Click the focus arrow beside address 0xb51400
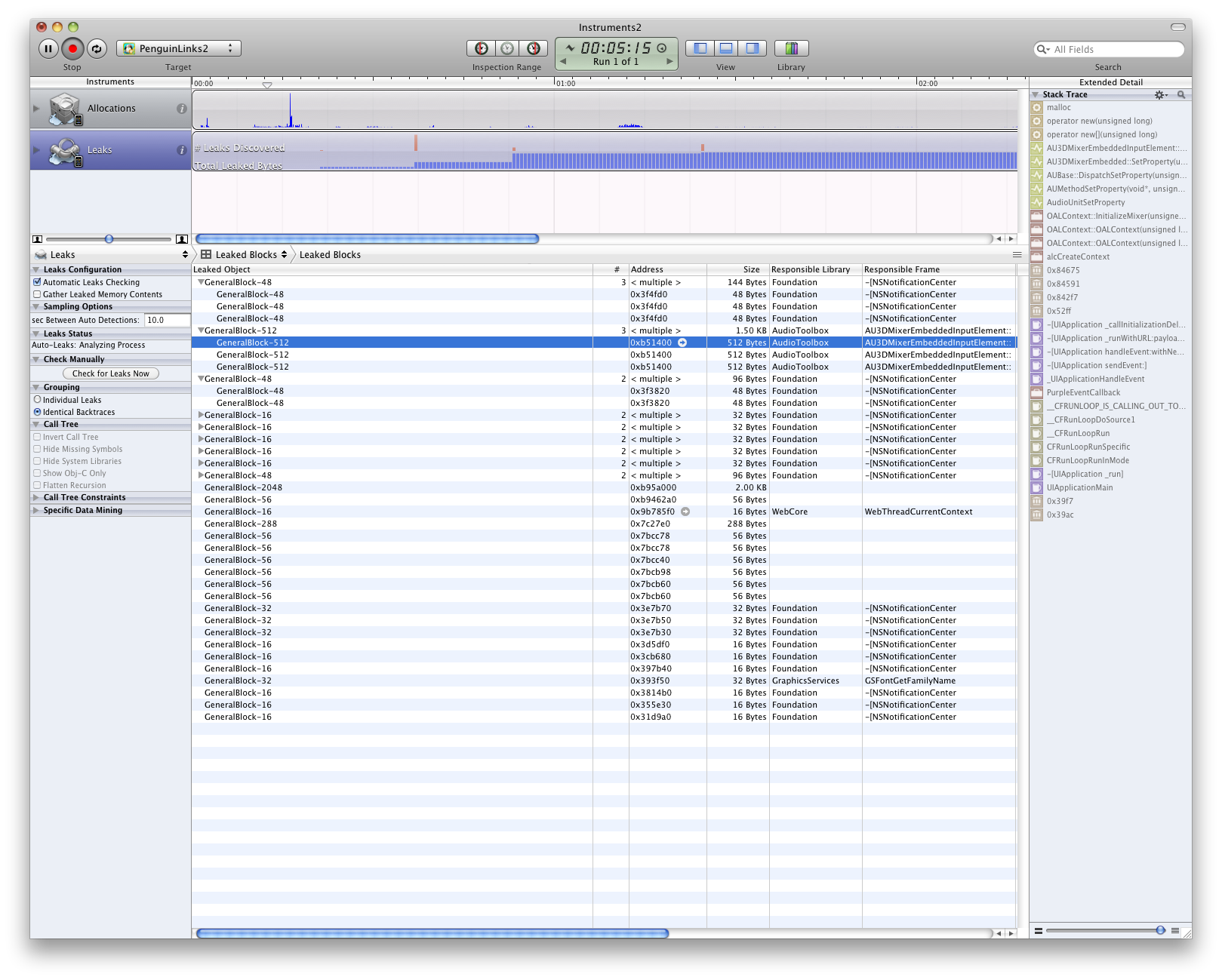 pyautogui.click(x=682, y=343)
